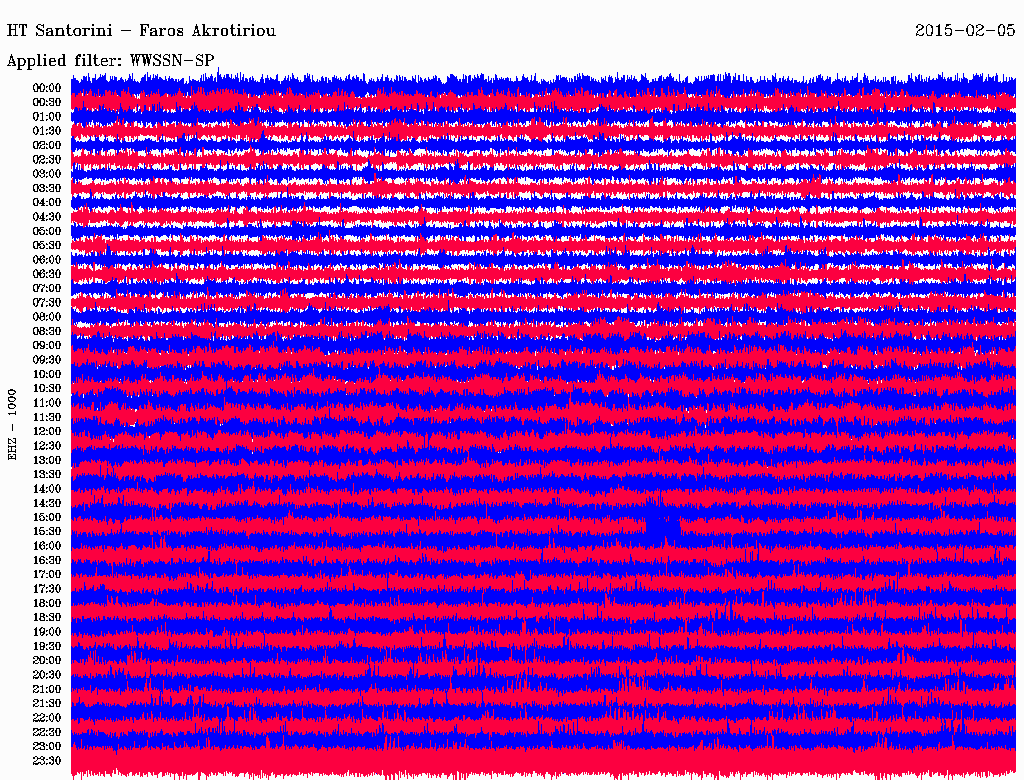
Task: Click the date label 2015-02-05
Action: (965, 30)
